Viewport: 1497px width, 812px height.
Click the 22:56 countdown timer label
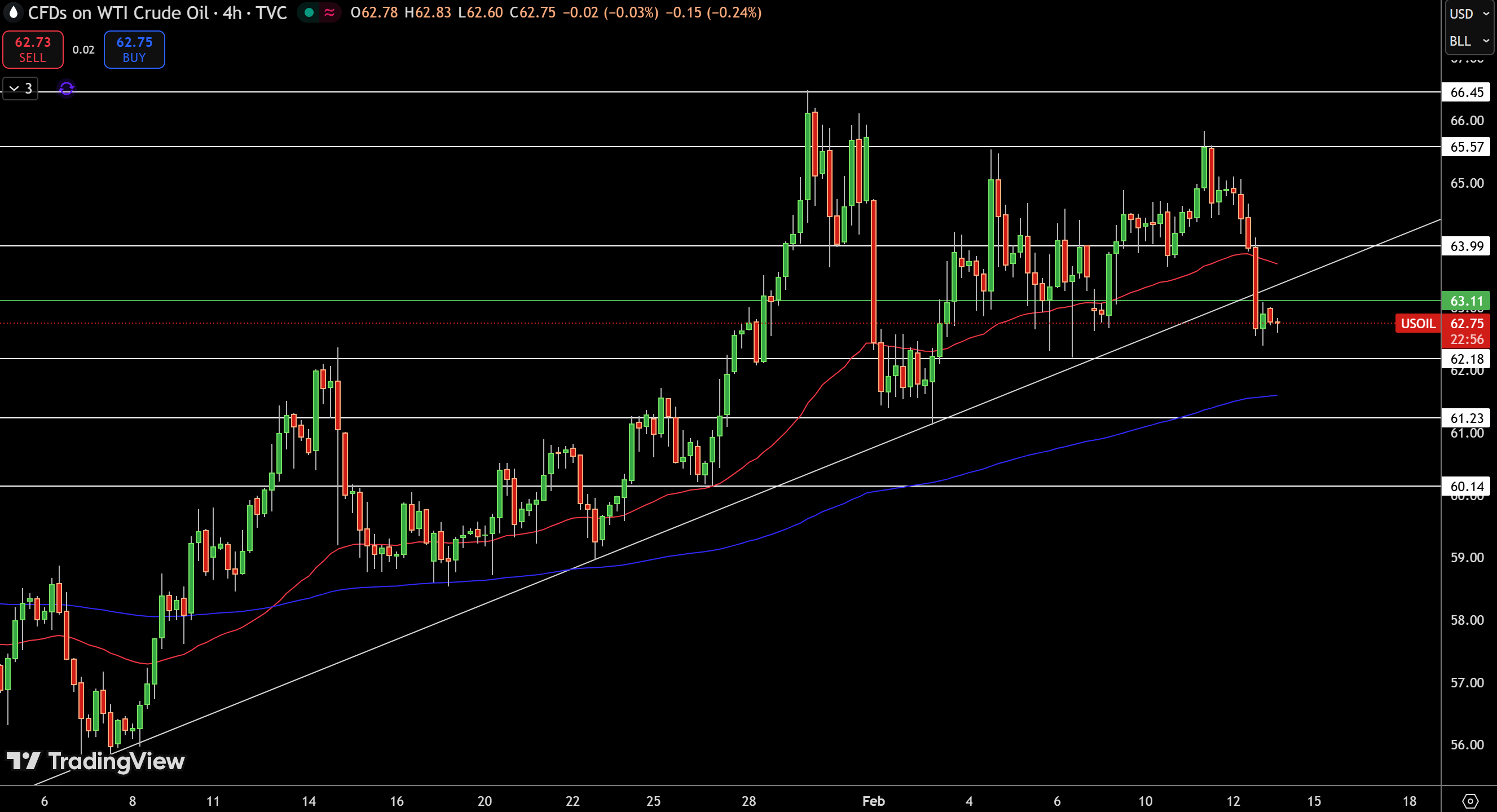click(1467, 339)
